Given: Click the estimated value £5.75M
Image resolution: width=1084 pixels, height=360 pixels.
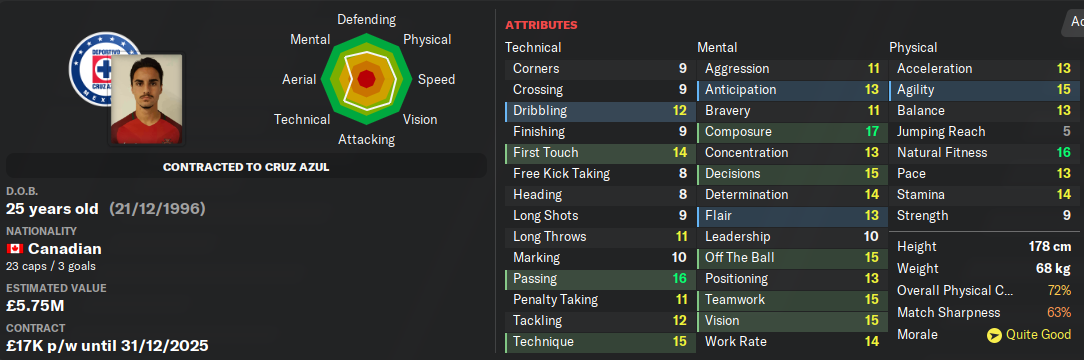Looking at the screenshot, I should [35, 305].
